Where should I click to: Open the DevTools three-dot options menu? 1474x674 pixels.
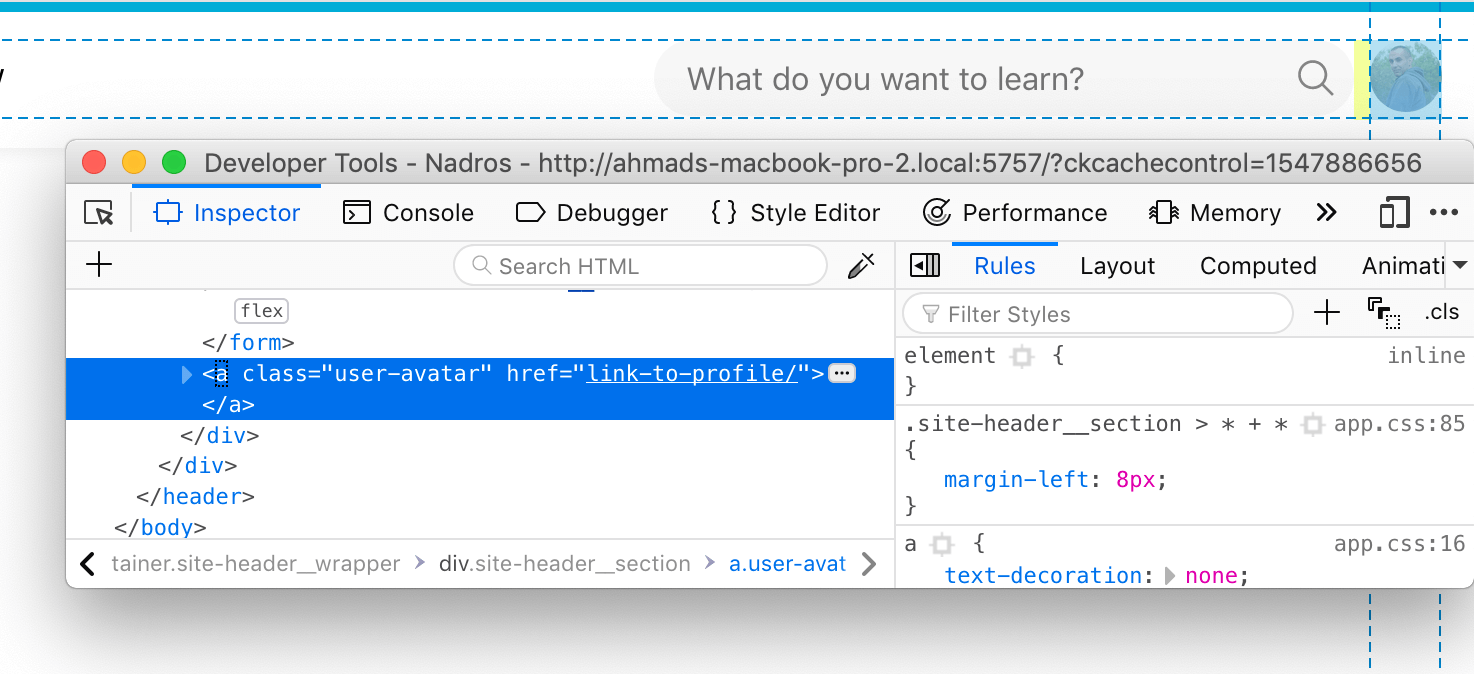[x=1443, y=213]
